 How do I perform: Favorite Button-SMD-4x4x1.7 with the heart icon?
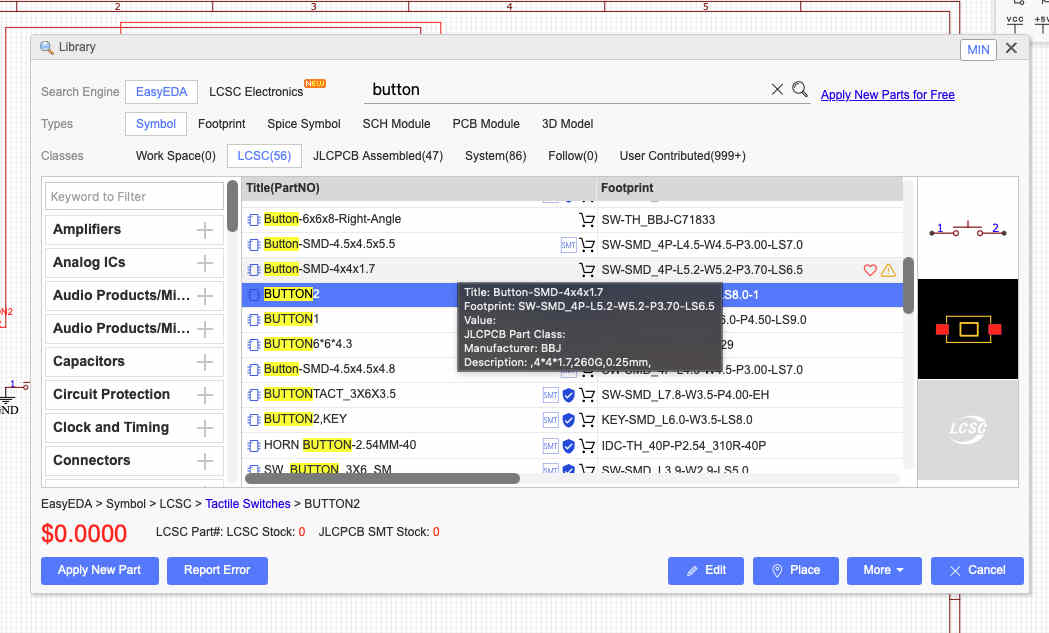coord(870,270)
